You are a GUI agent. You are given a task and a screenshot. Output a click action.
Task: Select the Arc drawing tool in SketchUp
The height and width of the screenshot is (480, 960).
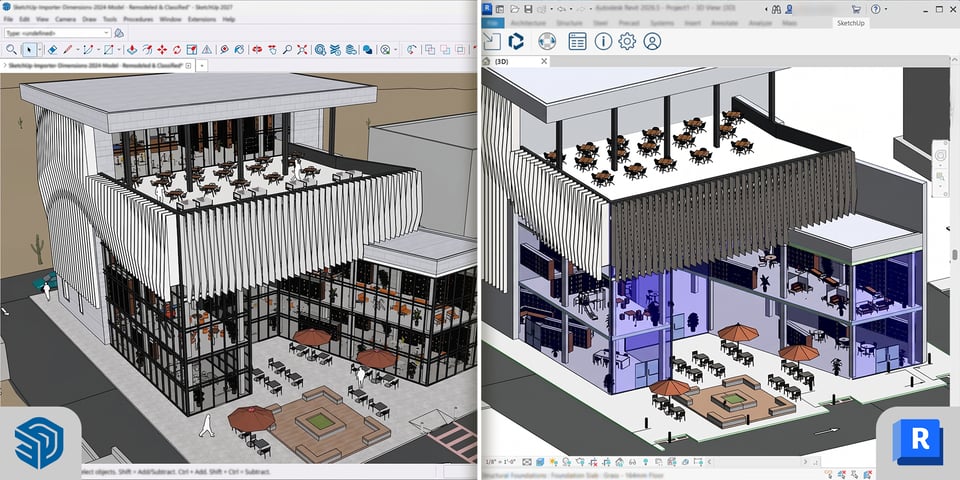(x=88, y=50)
